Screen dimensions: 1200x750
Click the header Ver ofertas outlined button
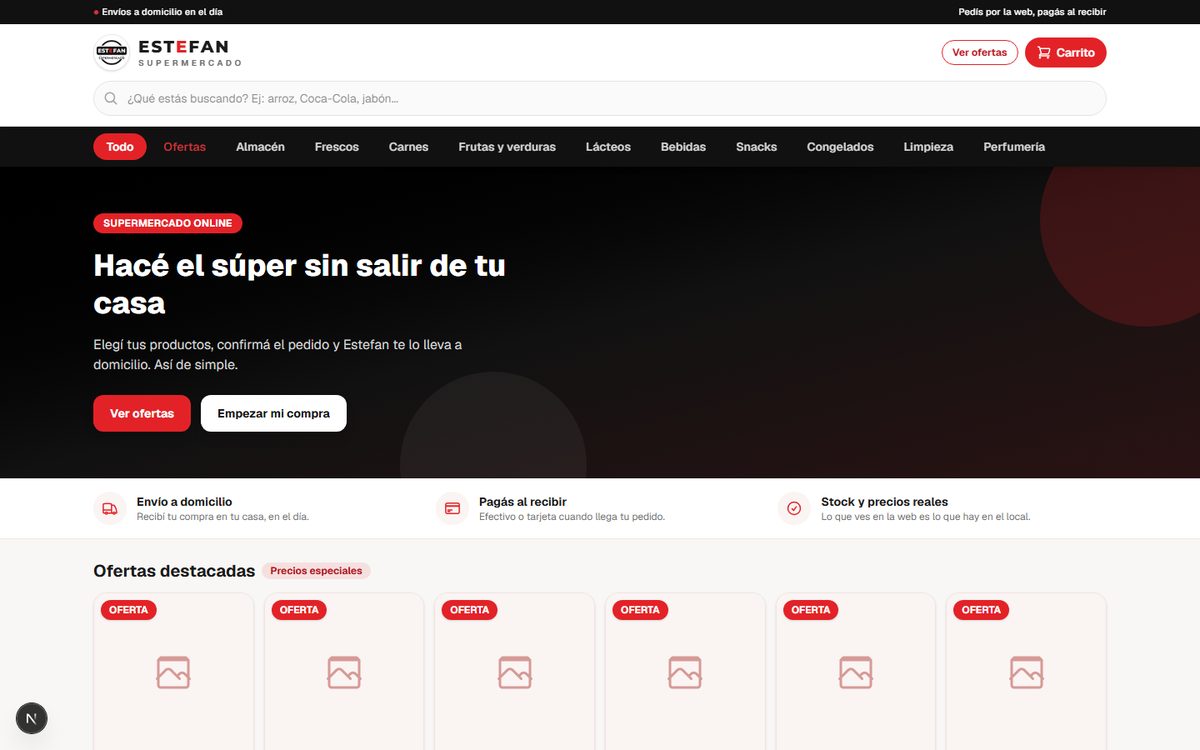click(x=980, y=53)
